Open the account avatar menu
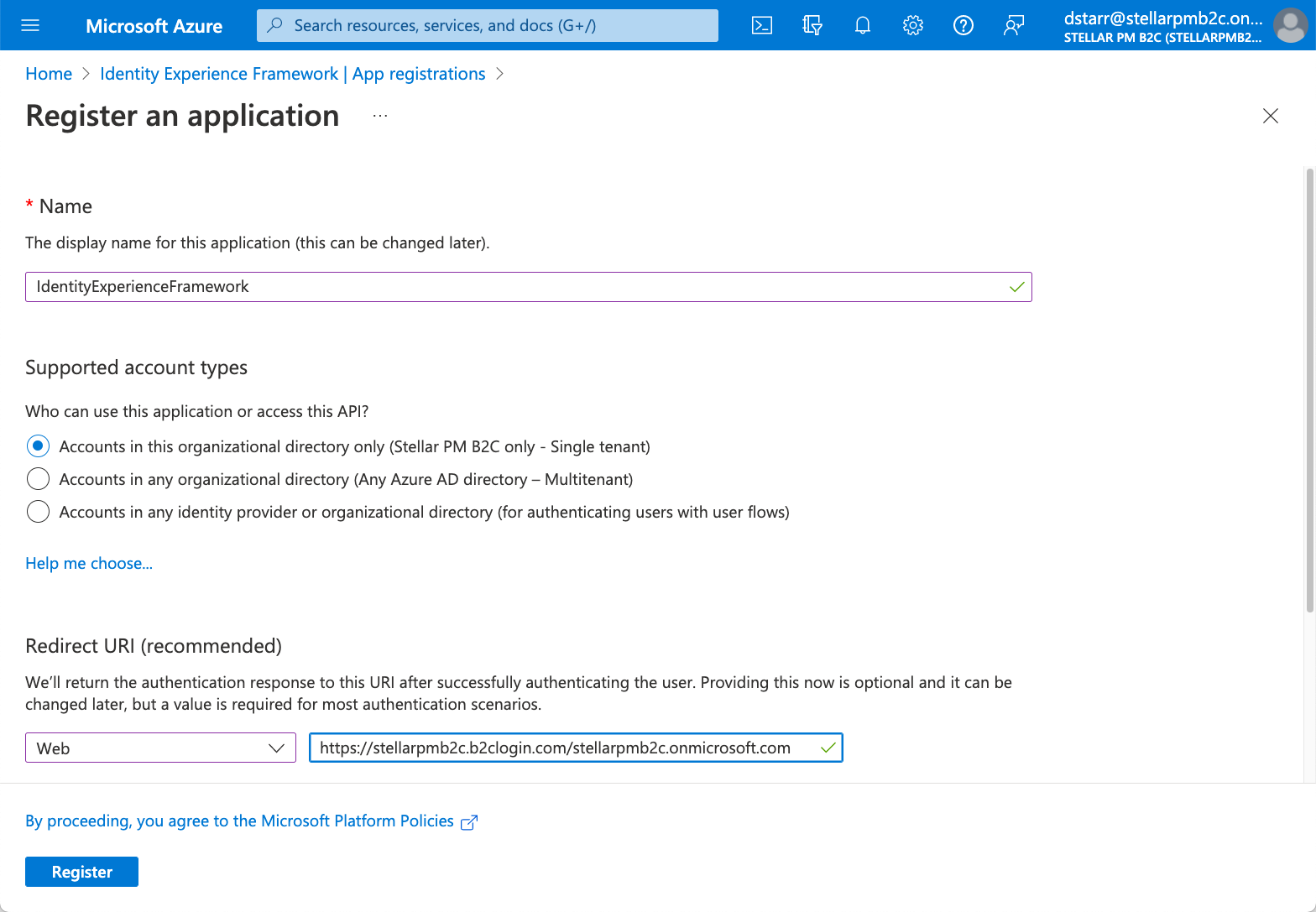The width and height of the screenshot is (1316, 912). point(1289,25)
